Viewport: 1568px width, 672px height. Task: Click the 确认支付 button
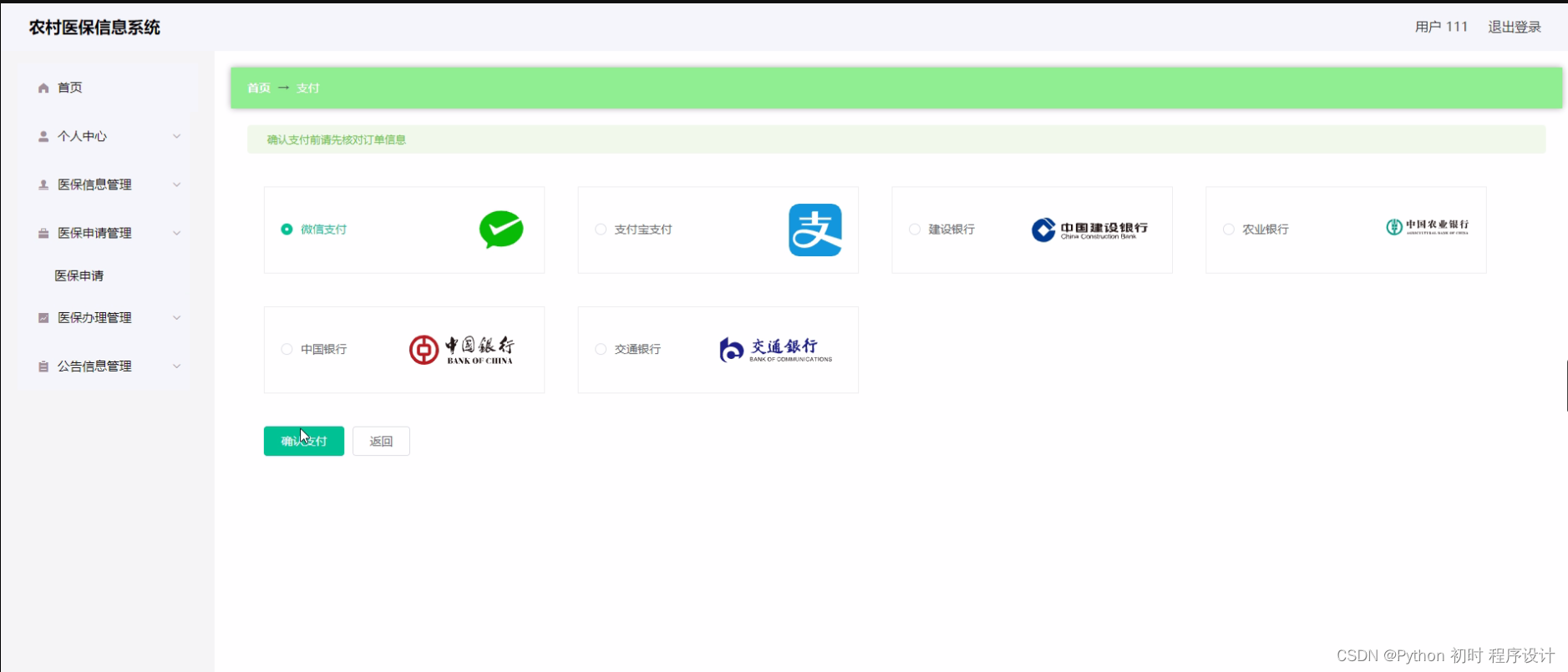304,441
